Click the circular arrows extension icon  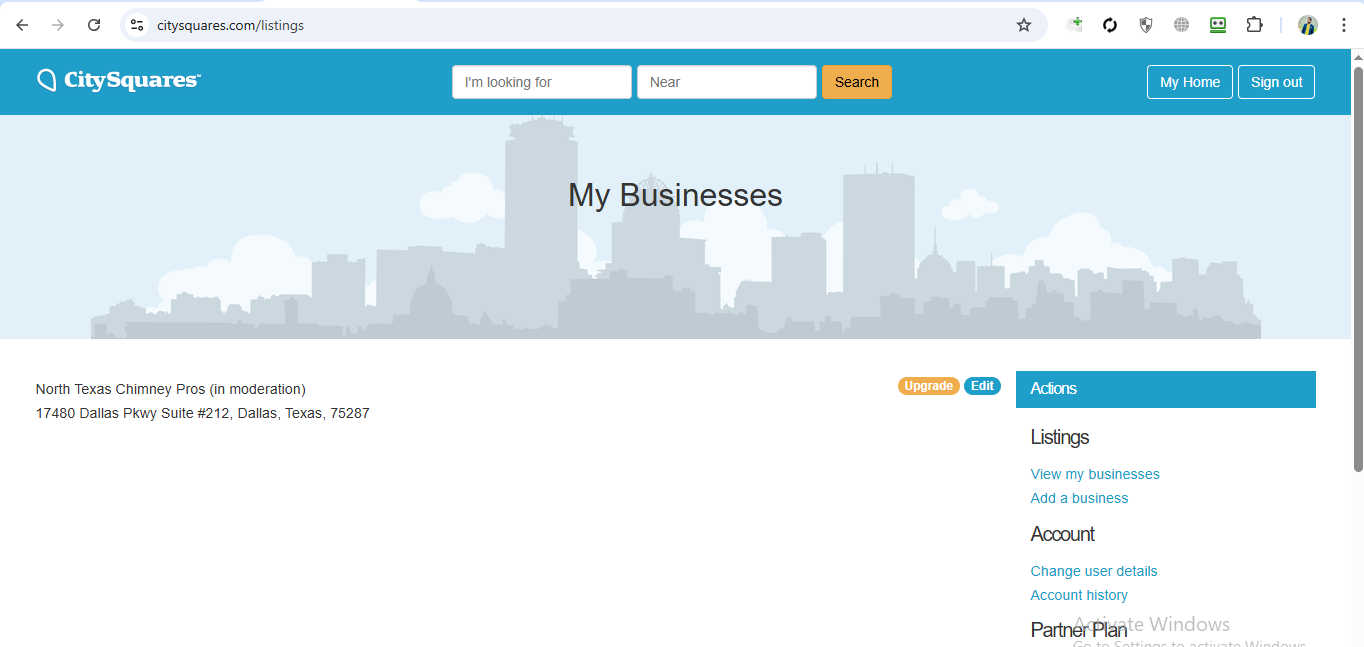[1110, 25]
